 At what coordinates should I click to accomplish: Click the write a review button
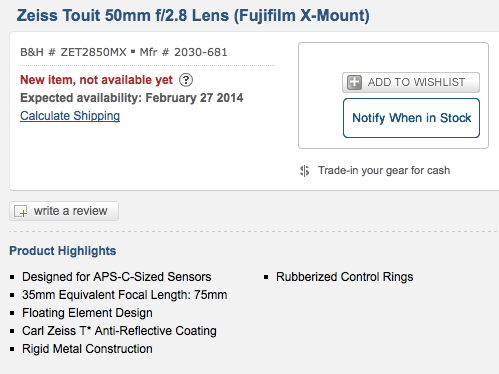[x=64, y=211]
